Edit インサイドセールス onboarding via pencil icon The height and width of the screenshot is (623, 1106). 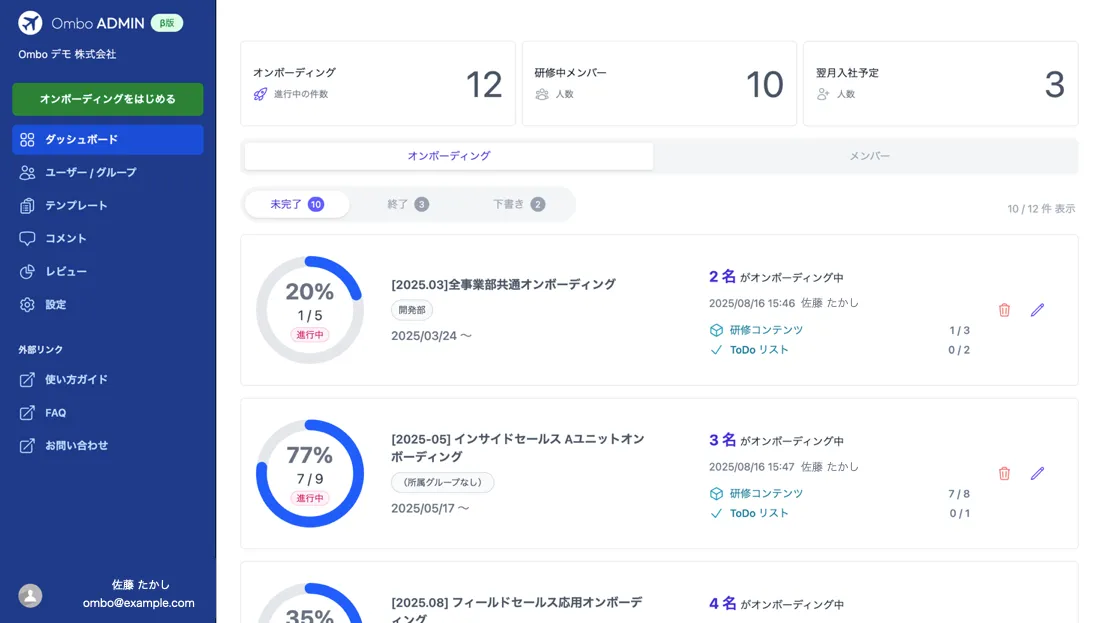point(1037,473)
